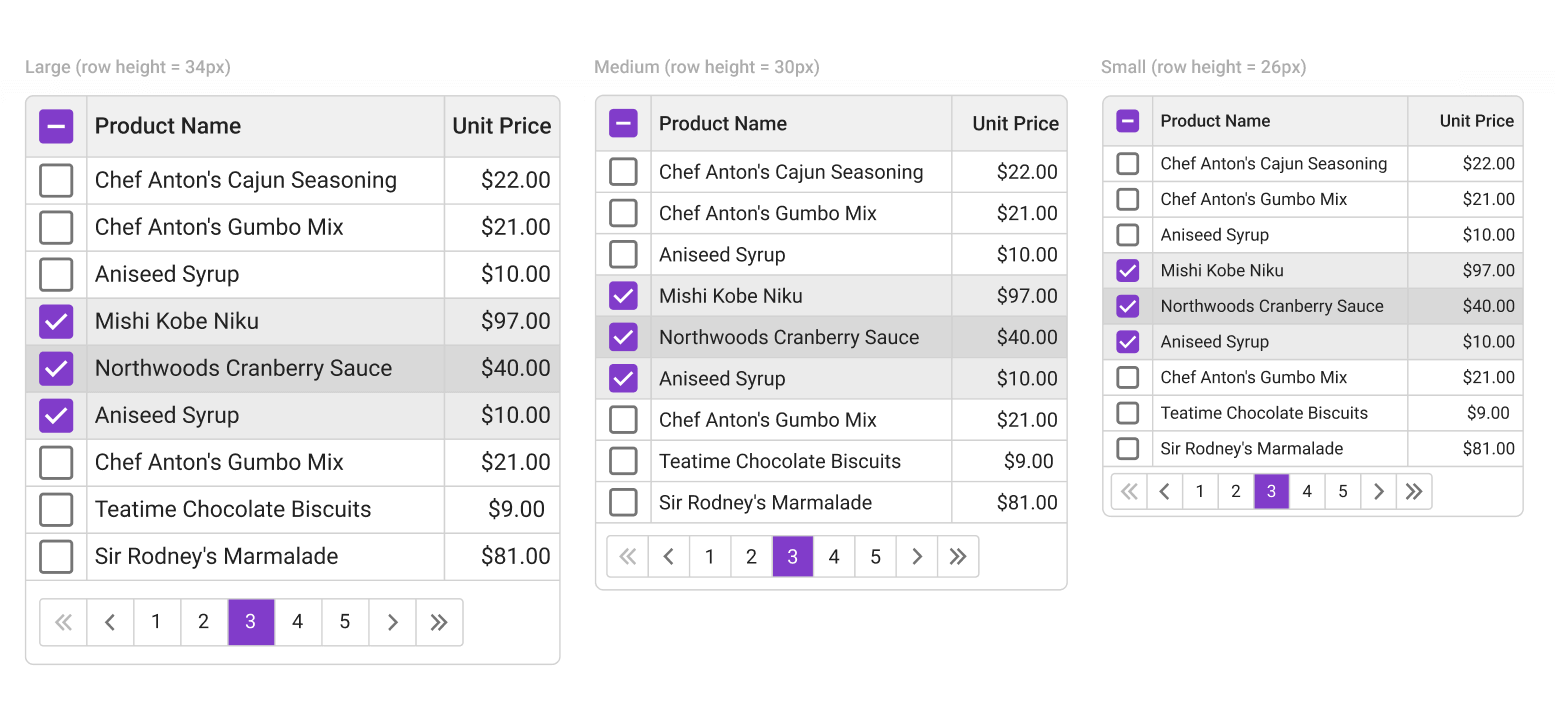Click previous page arrow in Small grid

1164,491
